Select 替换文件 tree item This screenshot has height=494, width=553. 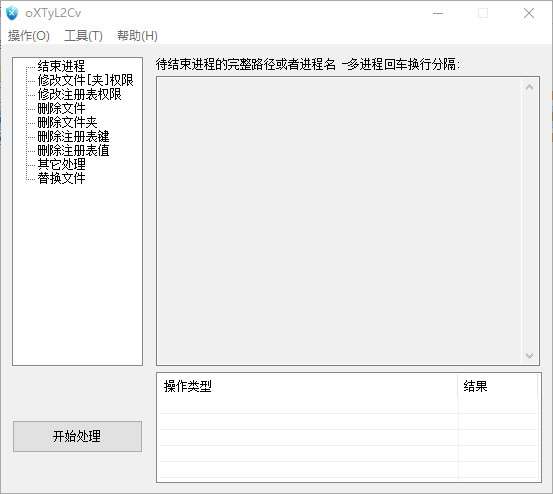click(x=61, y=178)
